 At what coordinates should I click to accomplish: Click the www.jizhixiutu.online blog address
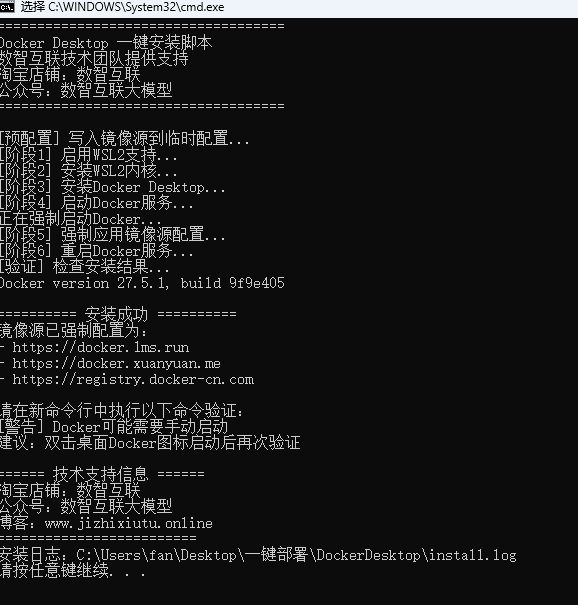[128, 524]
